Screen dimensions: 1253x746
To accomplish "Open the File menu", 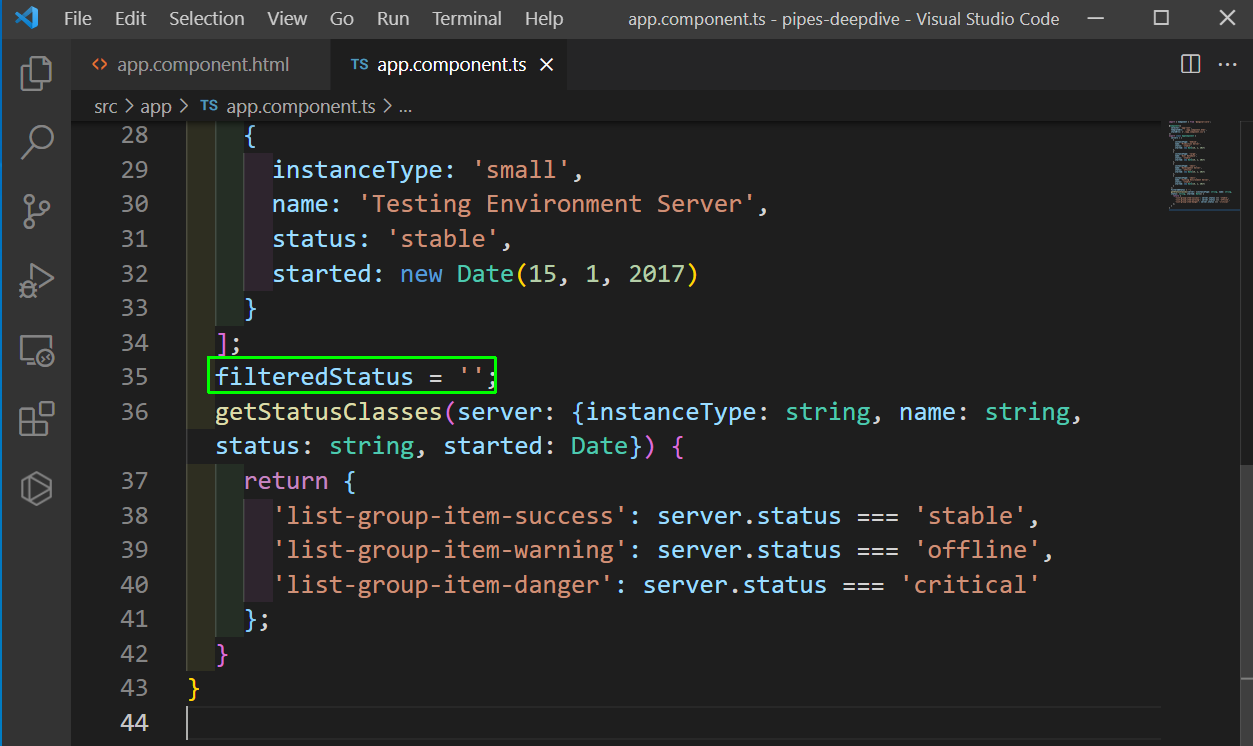I will (77, 19).
